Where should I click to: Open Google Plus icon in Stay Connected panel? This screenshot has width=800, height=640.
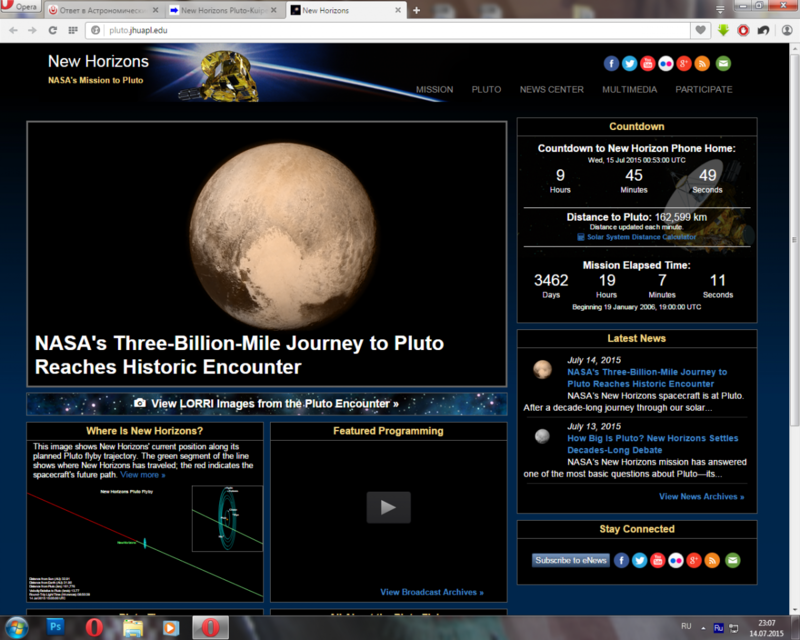(x=694, y=560)
